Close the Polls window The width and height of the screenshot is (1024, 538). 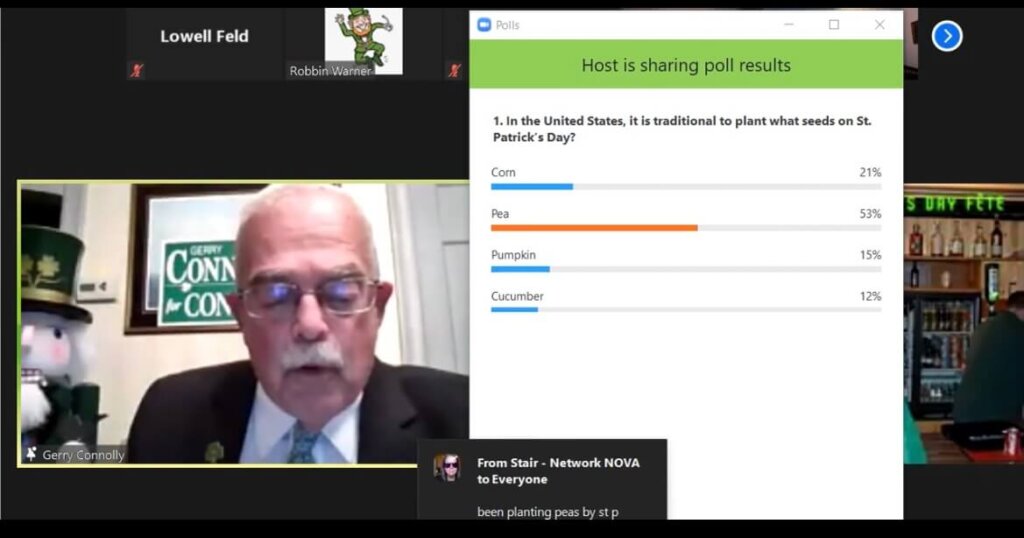click(880, 25)
